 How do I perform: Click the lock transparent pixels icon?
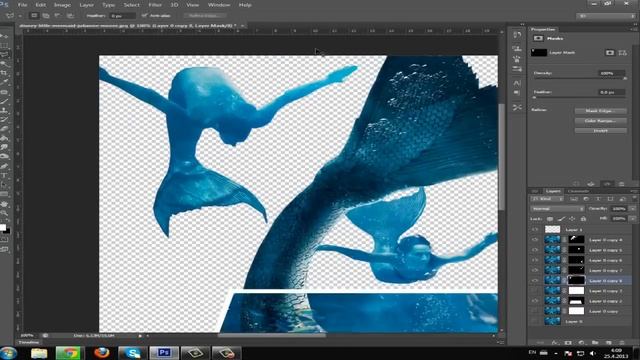pos(550,219)
